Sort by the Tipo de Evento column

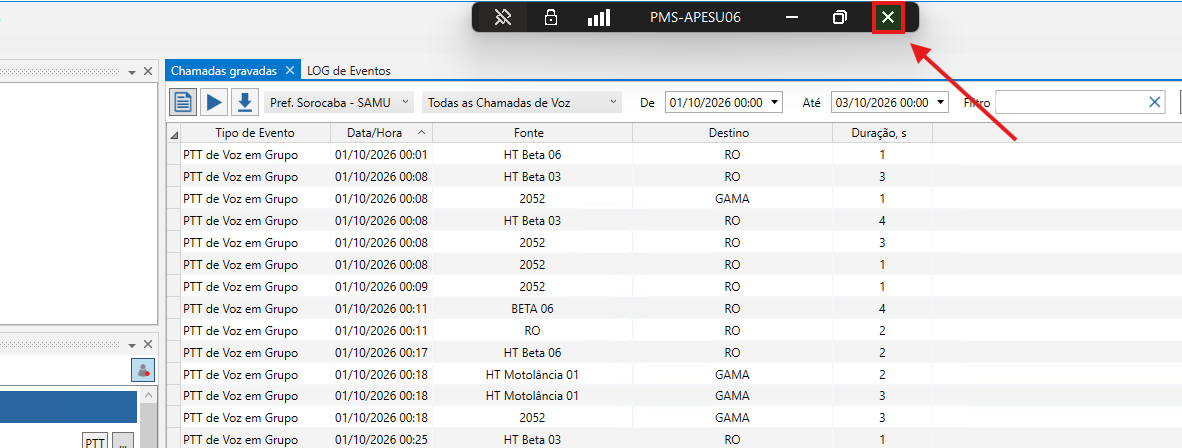tap(255, 133)
